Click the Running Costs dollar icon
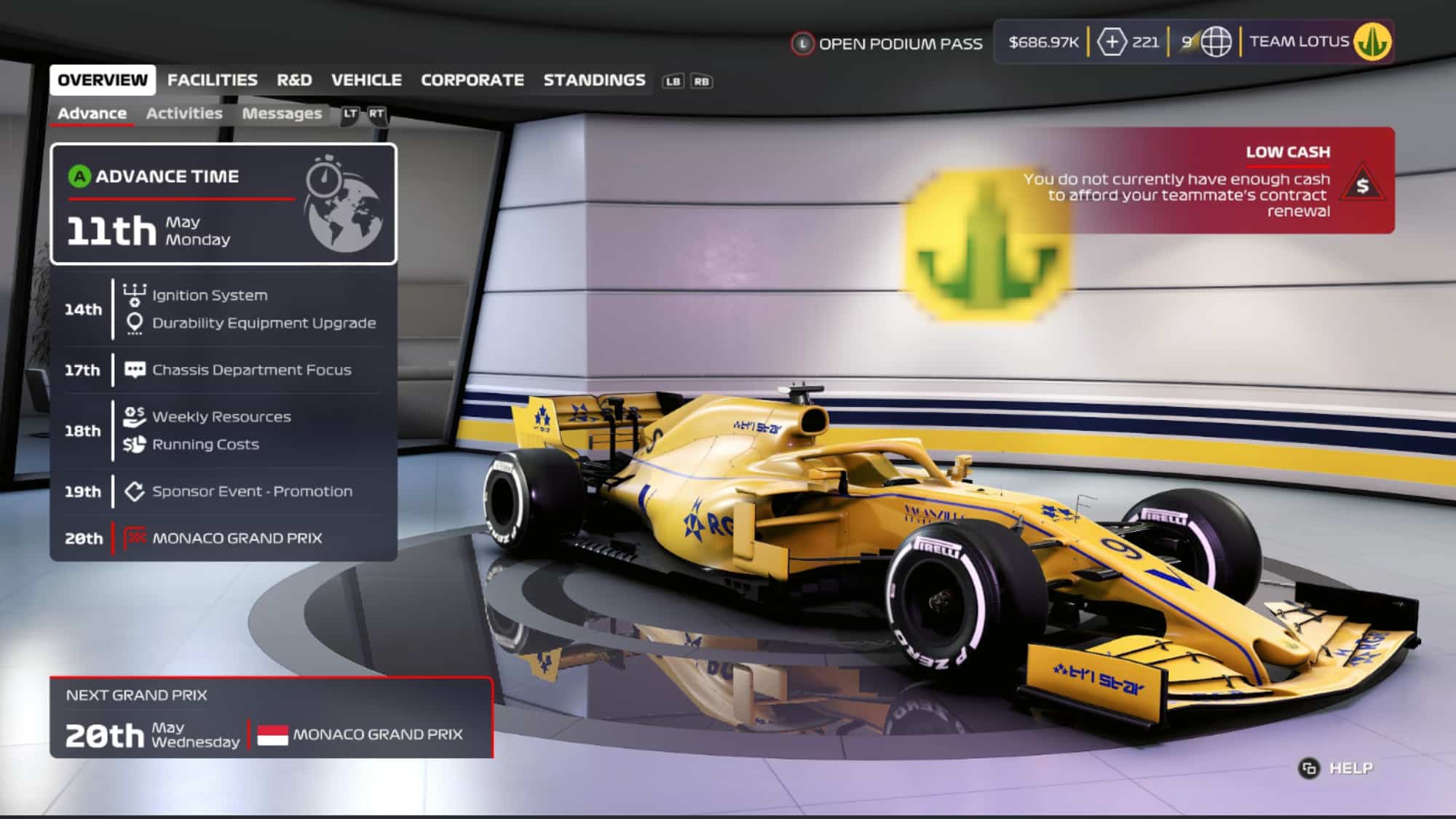Screen dimensions: 1456x819 point(135,444)
